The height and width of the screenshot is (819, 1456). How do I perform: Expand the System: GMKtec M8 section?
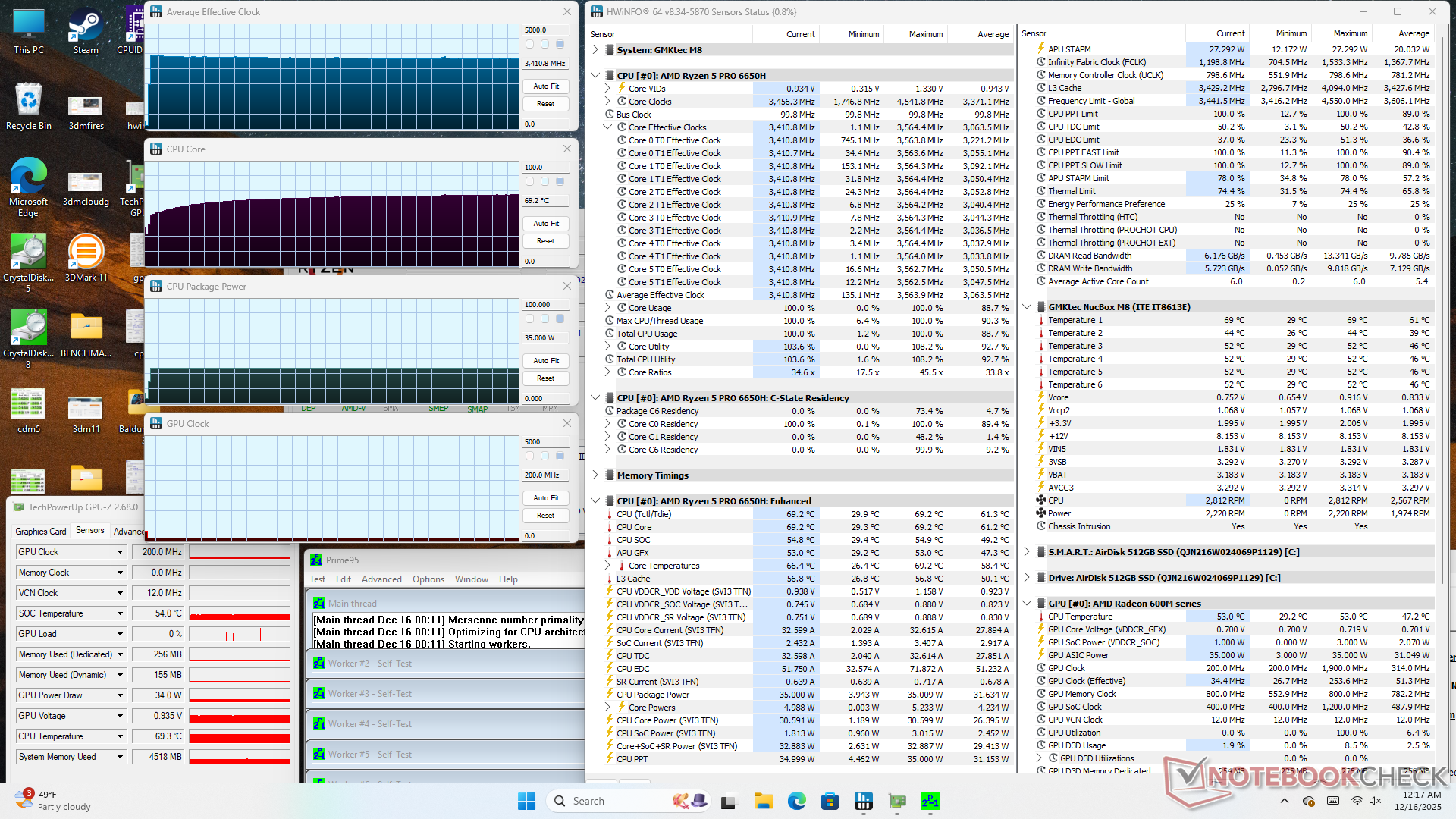pyautogui.click(x=595, y=50)
